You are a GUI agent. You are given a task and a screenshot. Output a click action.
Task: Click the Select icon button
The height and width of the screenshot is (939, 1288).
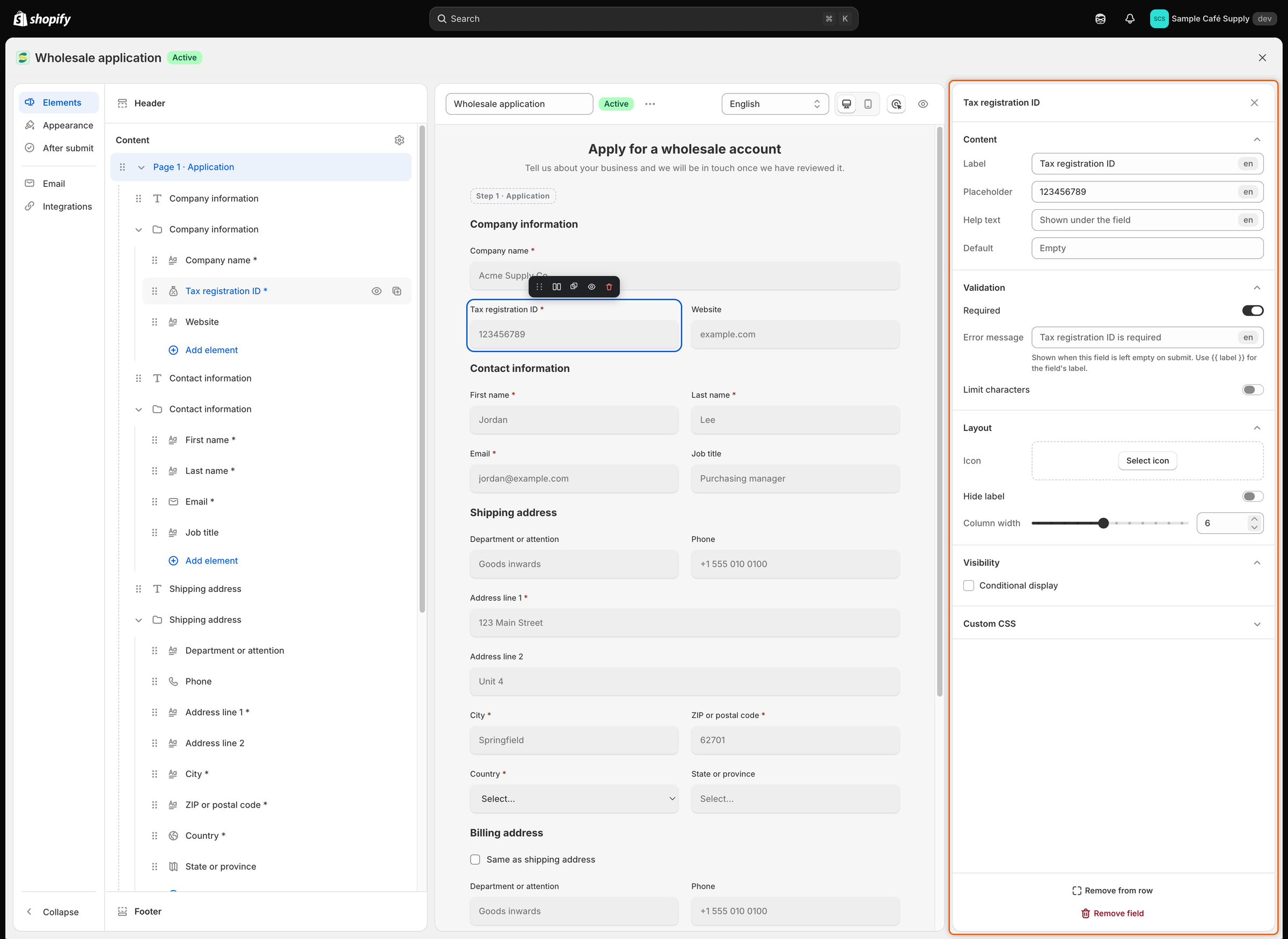pos(1147,461)
